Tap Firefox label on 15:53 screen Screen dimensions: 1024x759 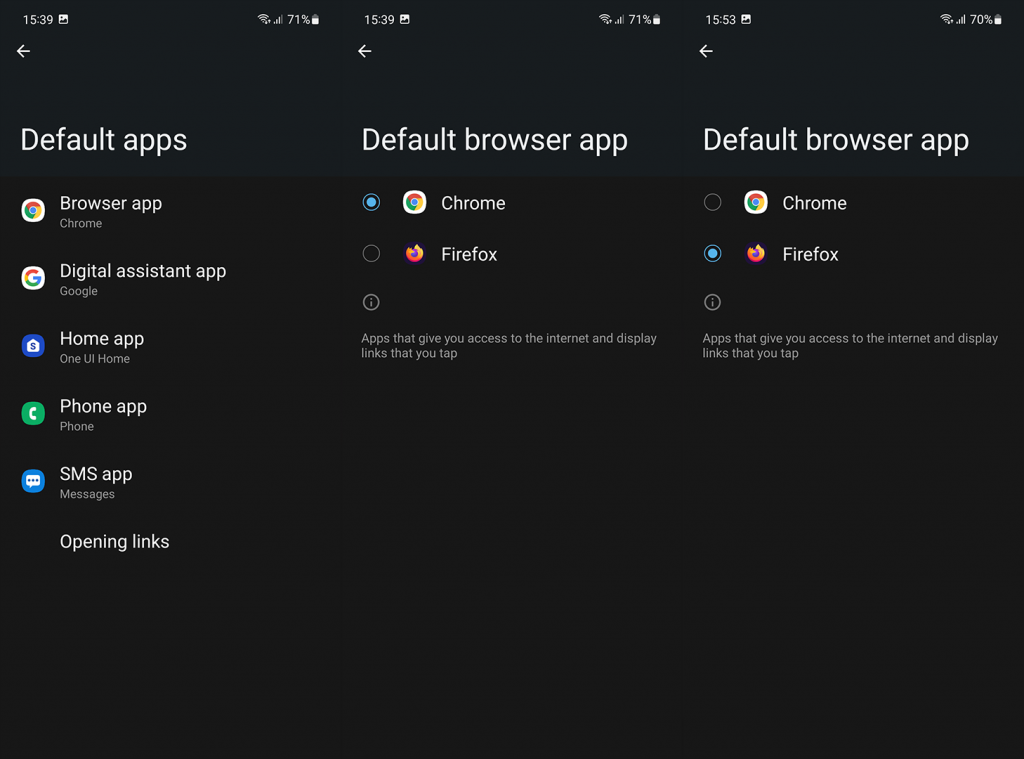[x=810, y=254]
